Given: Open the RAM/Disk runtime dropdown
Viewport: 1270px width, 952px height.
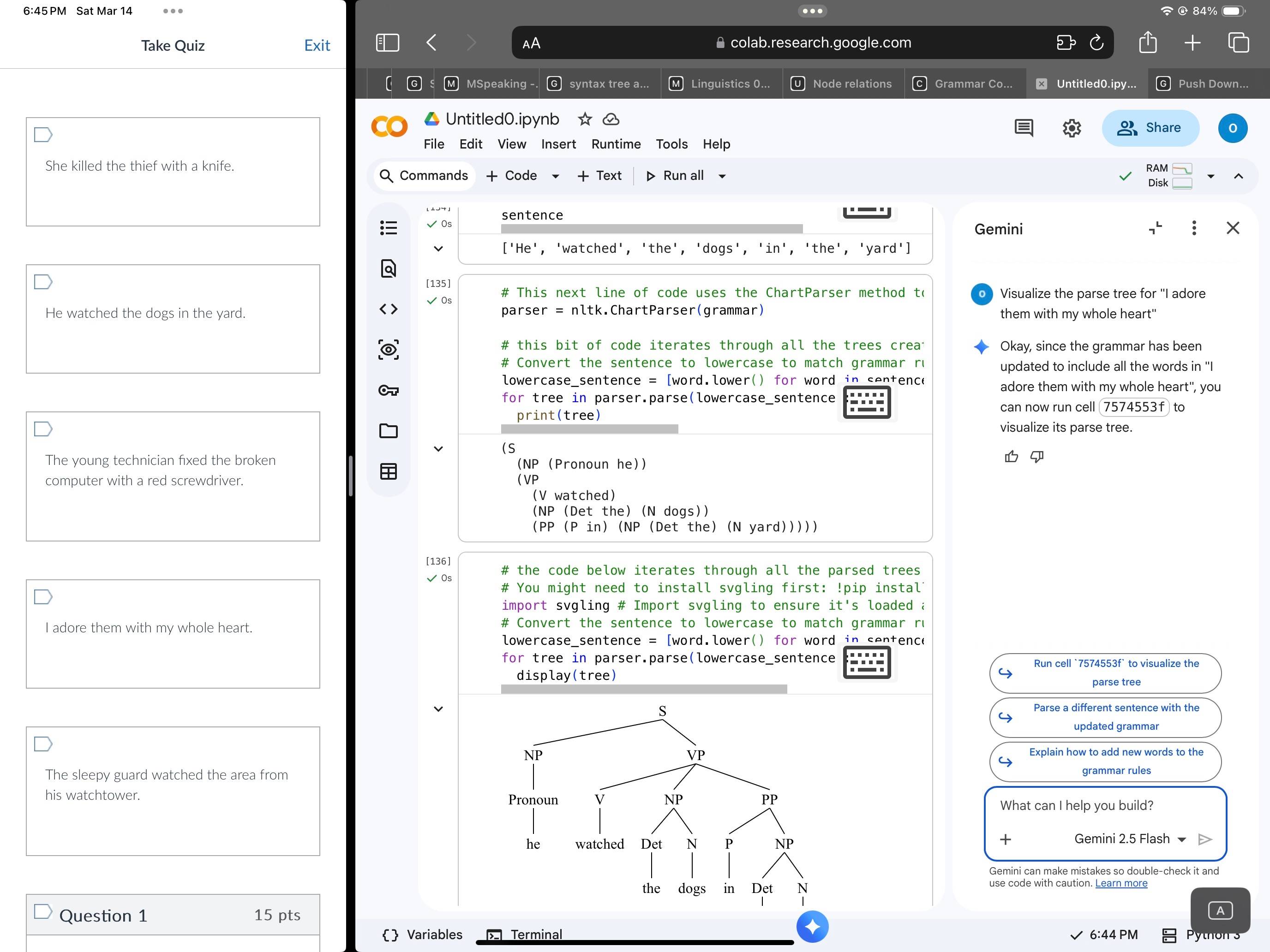Looking at the screenshot, I should point(1211,176).
